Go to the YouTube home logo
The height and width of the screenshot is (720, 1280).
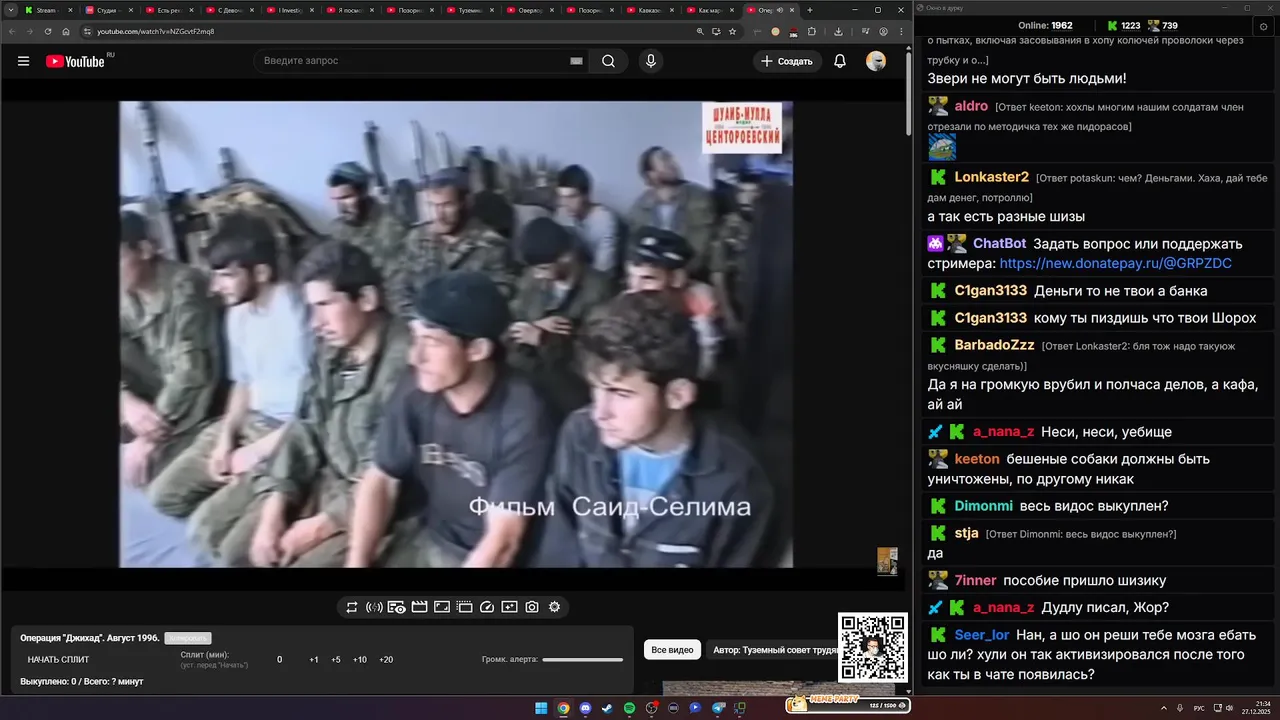point(75,61)
